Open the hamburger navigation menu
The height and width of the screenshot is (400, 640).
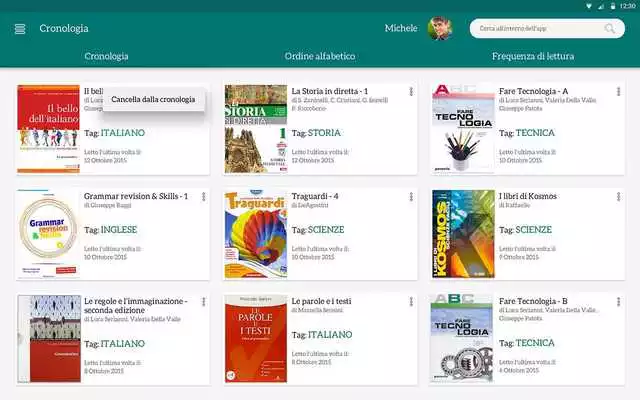tap(20, 28)
